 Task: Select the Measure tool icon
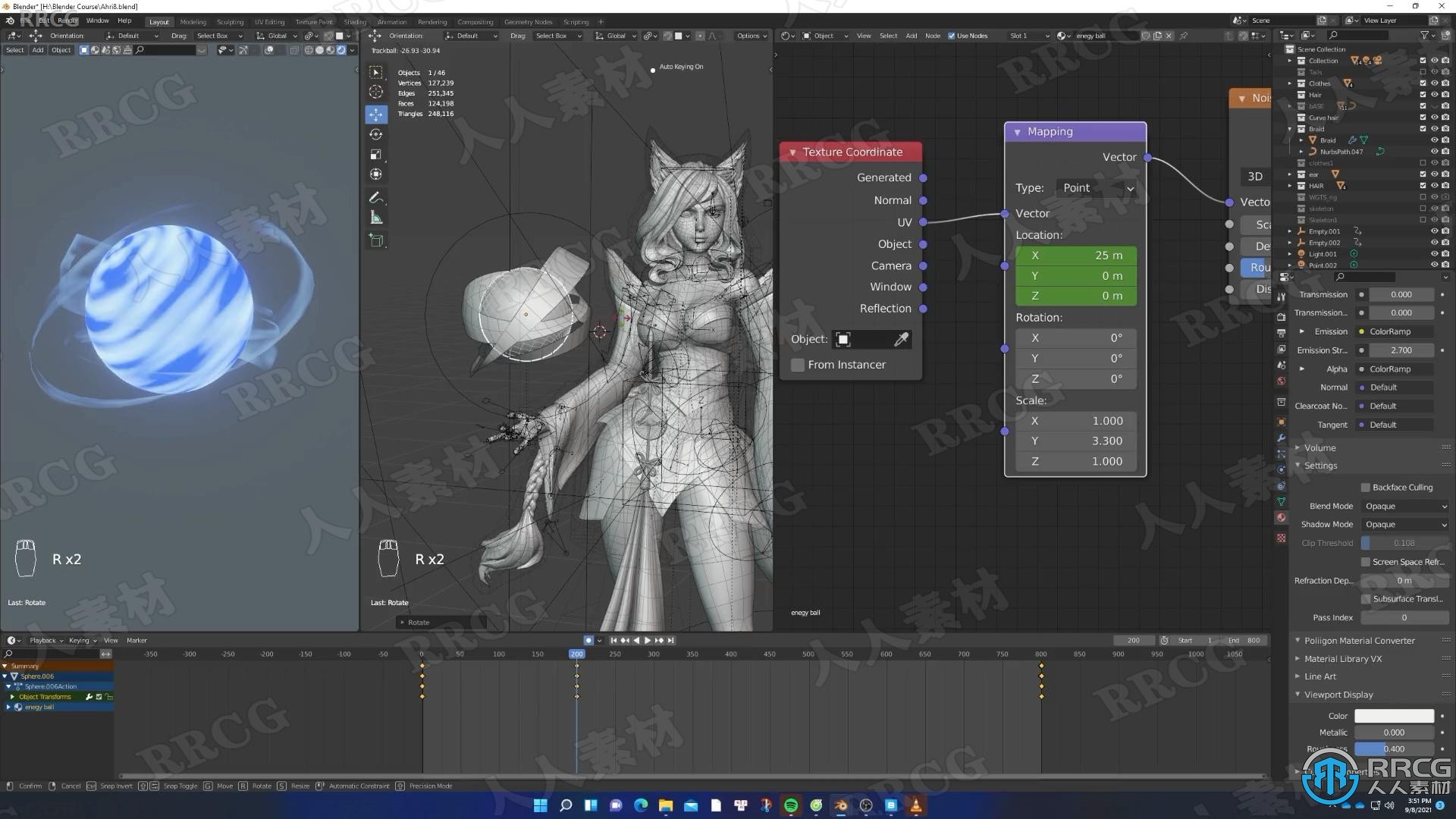(376, 217)
